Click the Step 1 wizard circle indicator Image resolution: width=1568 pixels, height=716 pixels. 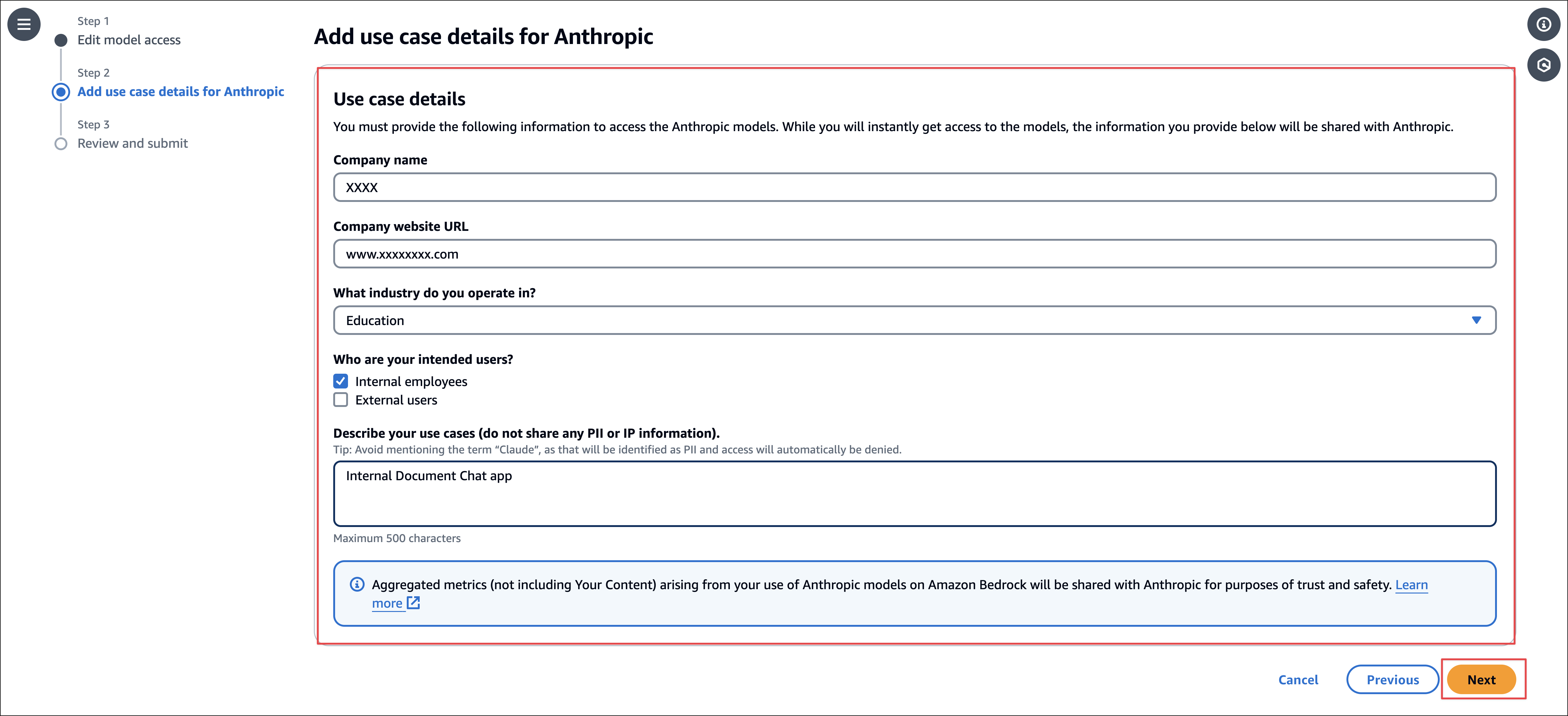[x=61, y=40]
